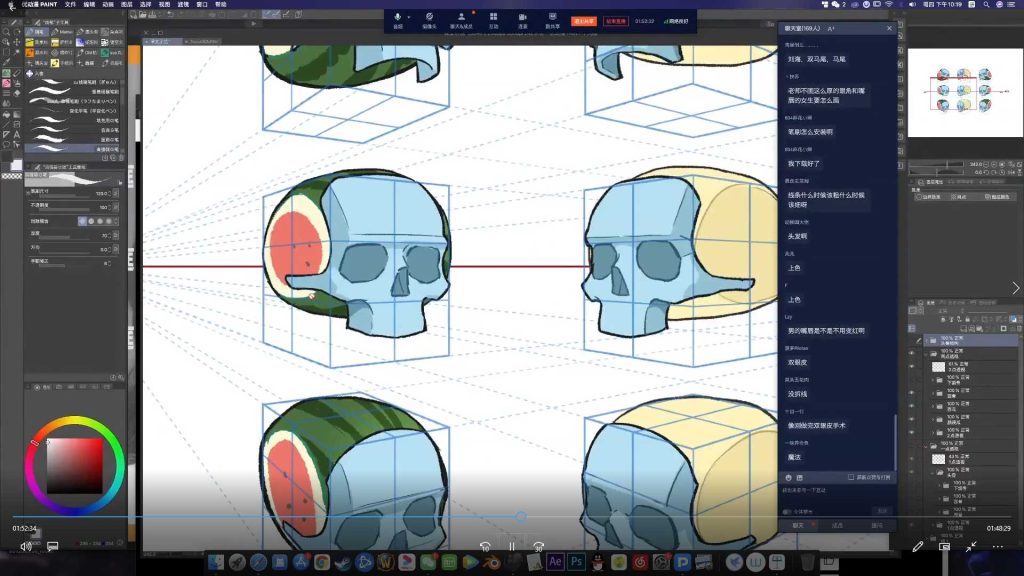The width and height of the screenshot is (1024, 576).
Task: Open the 文件 menu
Action: pyautogui.click(x=70, y=4)
